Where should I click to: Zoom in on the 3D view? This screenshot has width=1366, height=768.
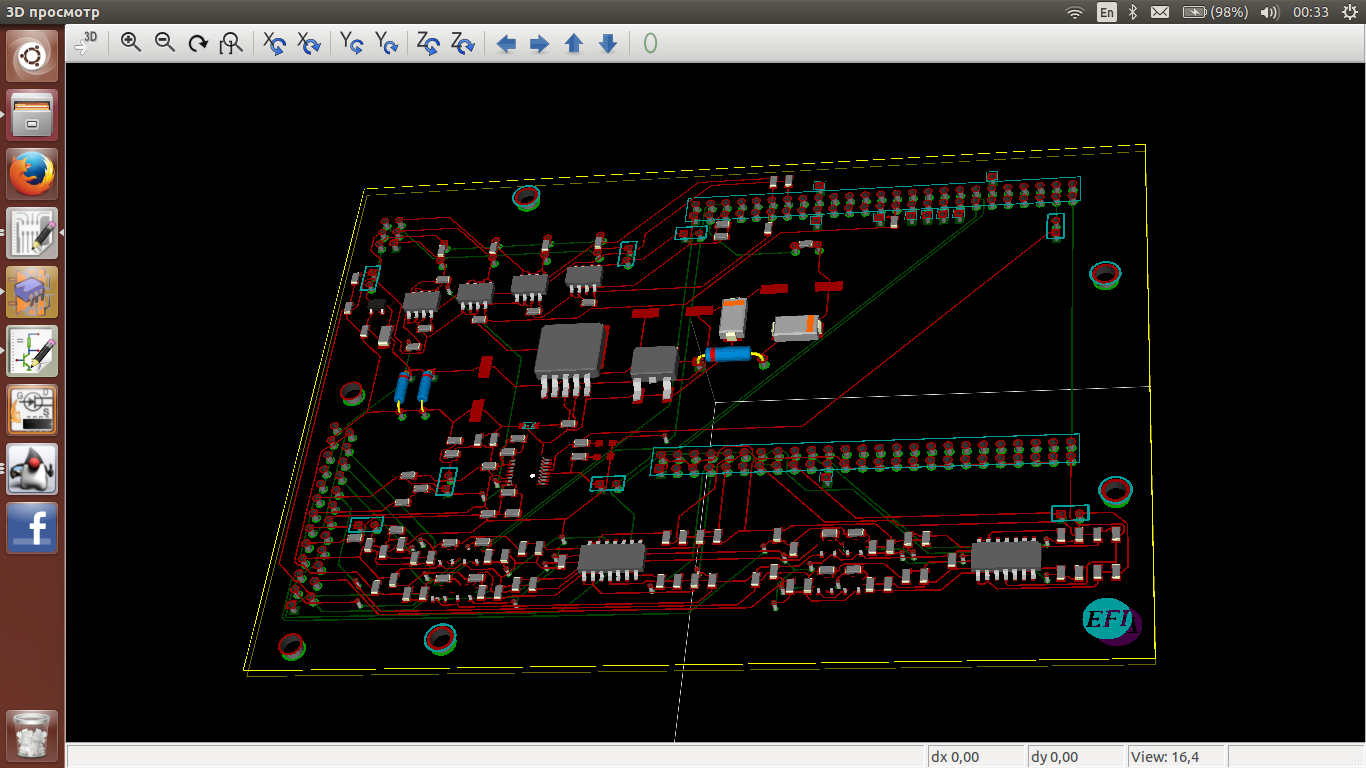[130, 42]
